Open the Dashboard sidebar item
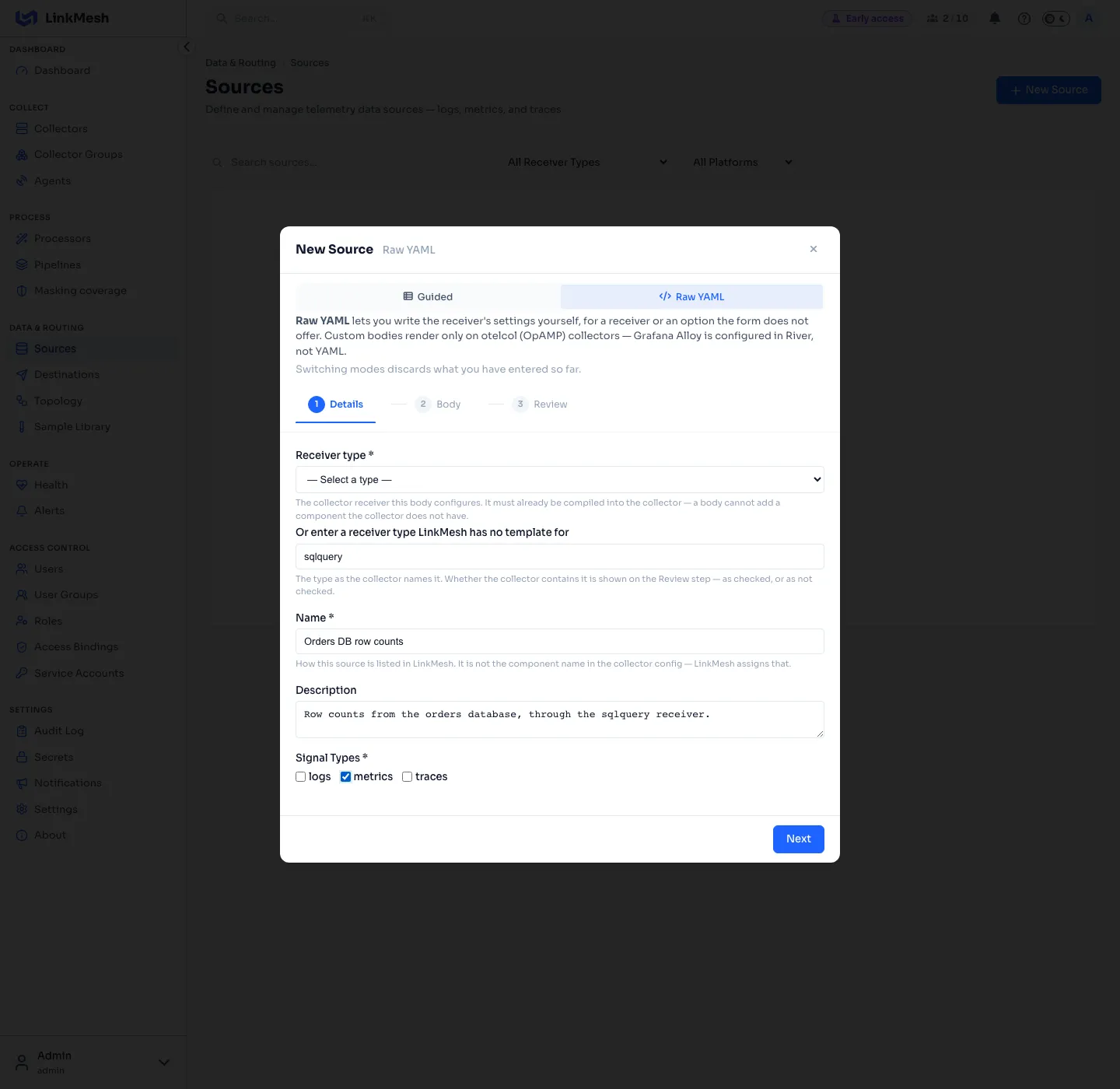 [x=93, y=70]
